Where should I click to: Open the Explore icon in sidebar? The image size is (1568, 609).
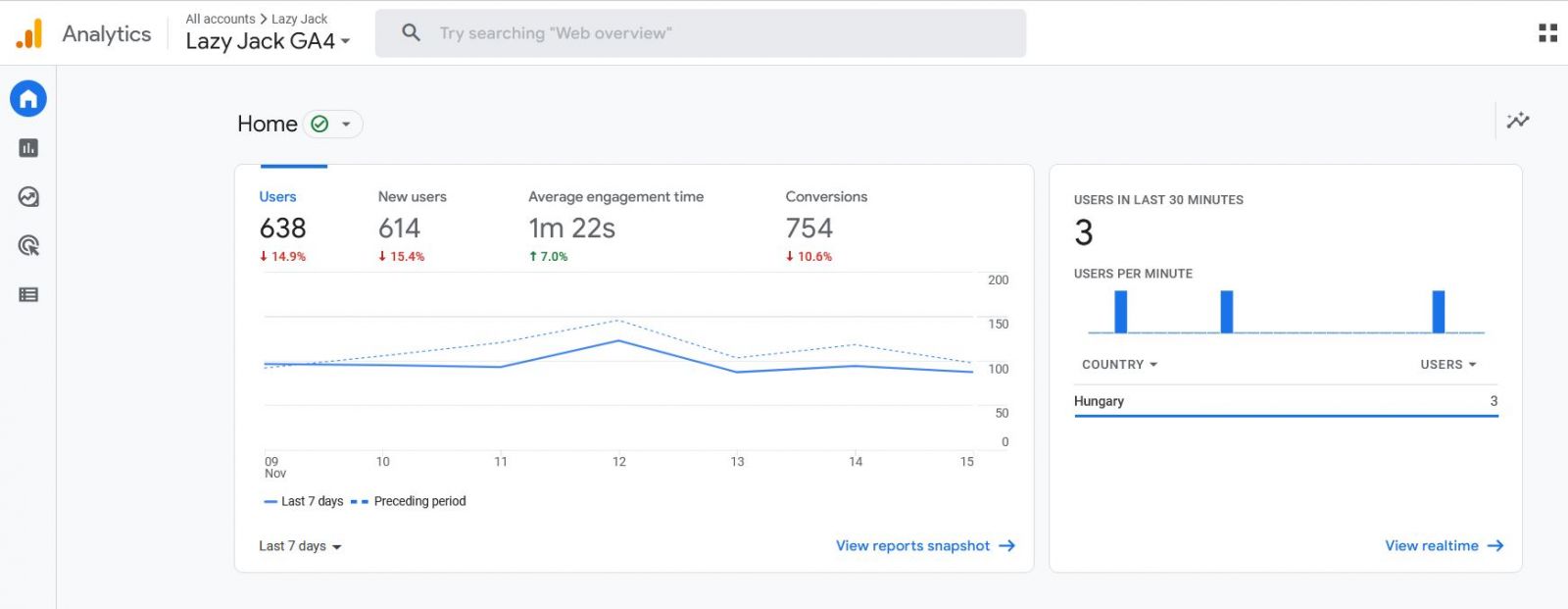28,197
